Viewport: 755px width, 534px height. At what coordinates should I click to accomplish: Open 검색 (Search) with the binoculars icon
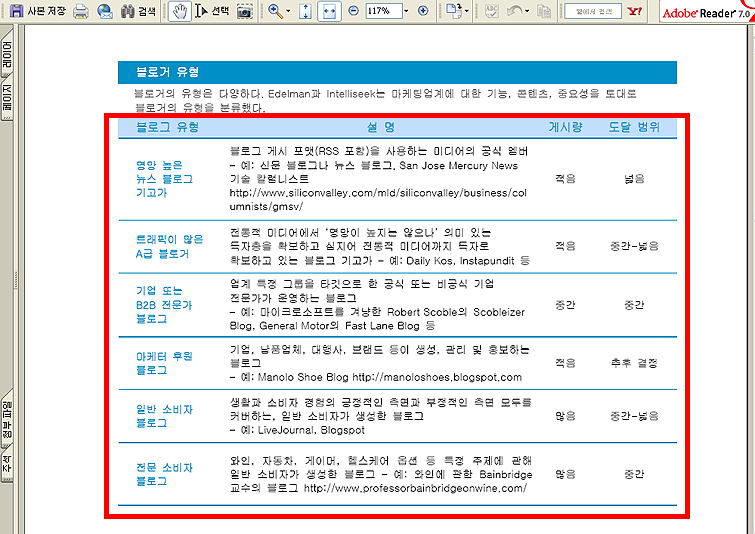click(x=138, y=11)
